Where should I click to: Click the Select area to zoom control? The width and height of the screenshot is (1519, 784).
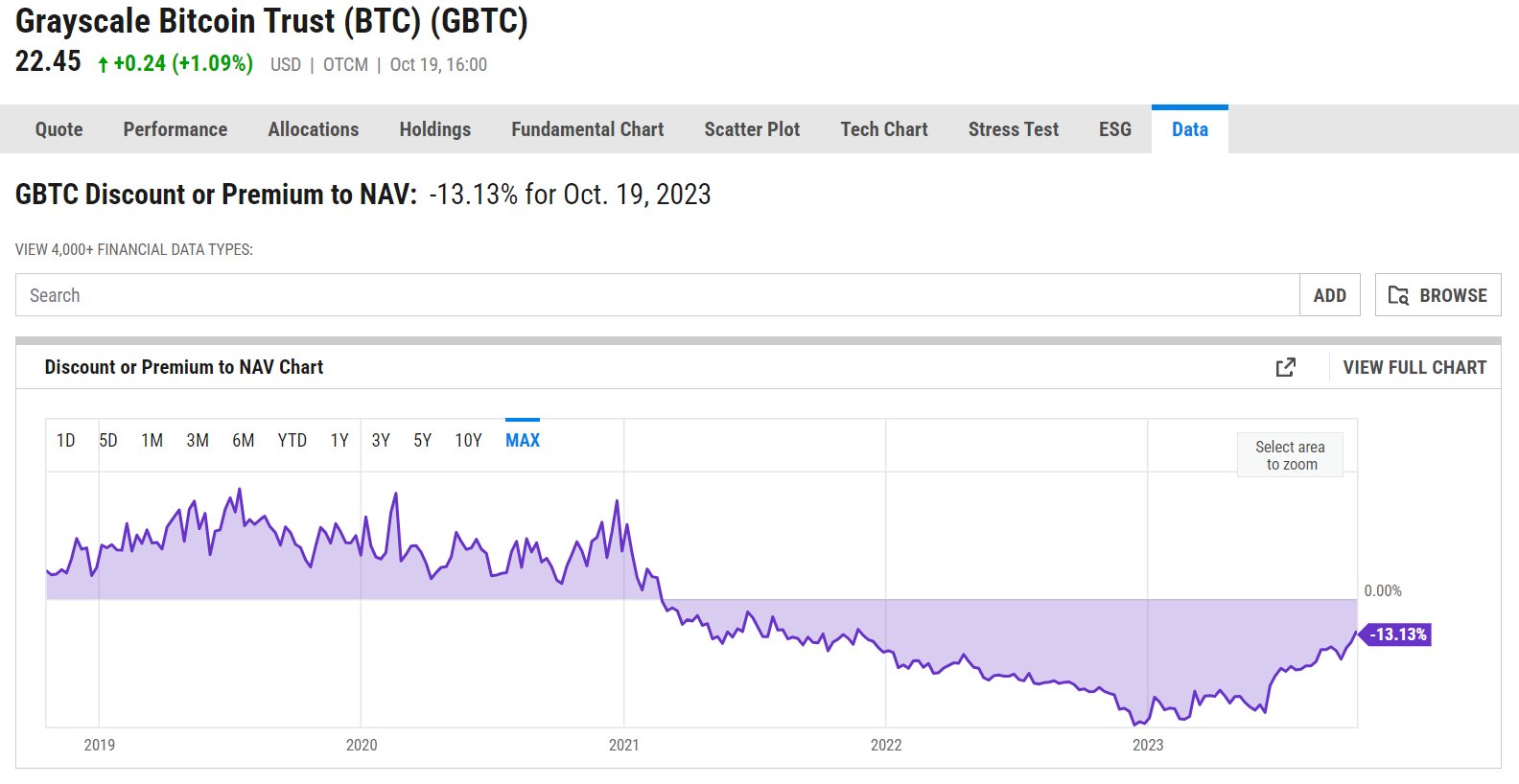click(1290, 453)
